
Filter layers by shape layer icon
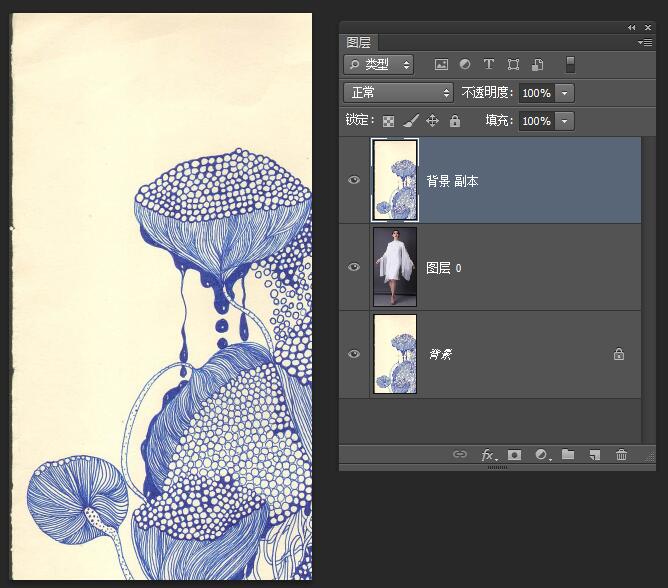coord(513,65)
